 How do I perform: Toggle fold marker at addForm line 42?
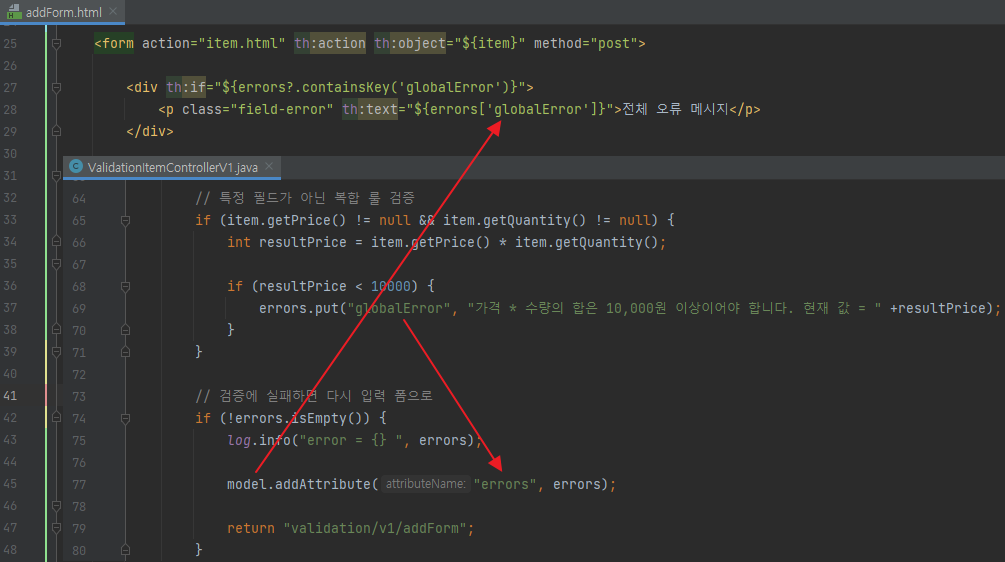tap(56, 418)
